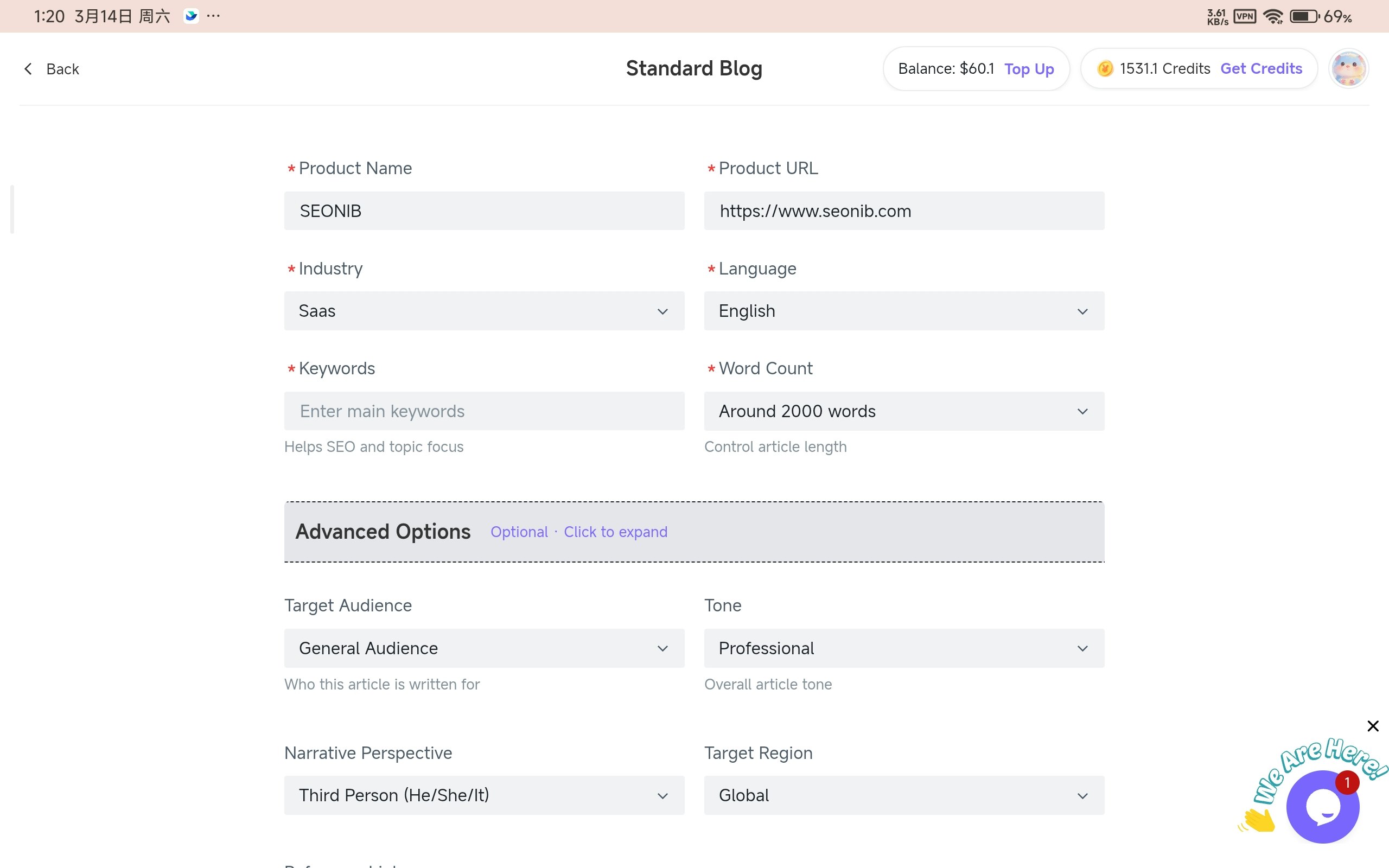Expand the Advanced Options section
The width and height of the screenshot is (1389, 868).
click(x=694, y=532)
